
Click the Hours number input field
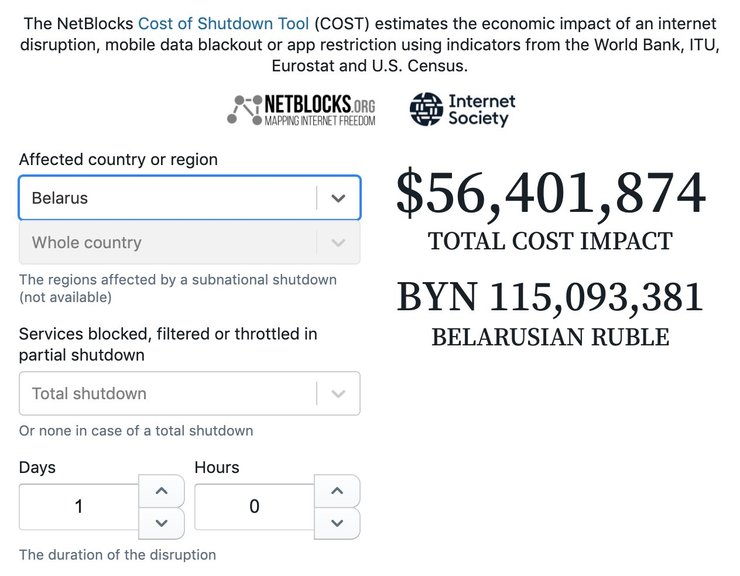click(x=254, y=507)
